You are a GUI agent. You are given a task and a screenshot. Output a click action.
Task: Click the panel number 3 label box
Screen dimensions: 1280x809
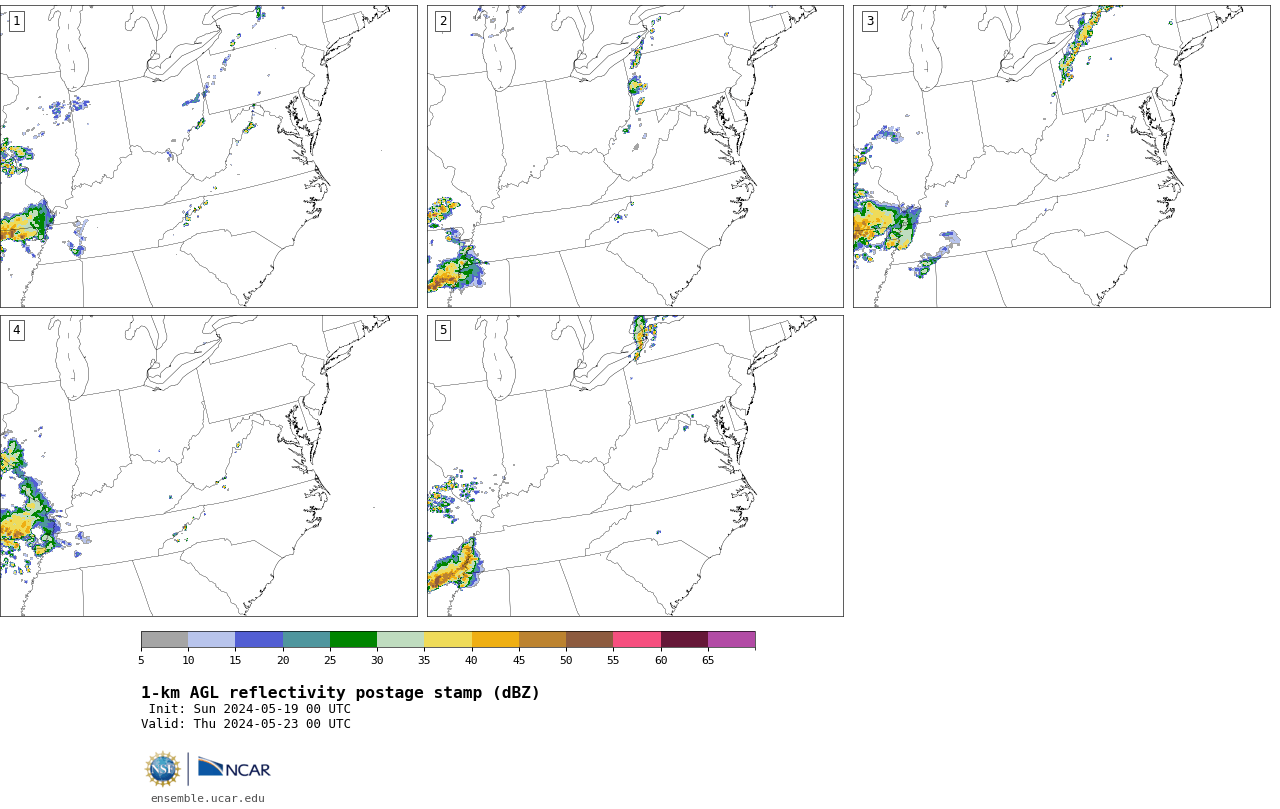coord(870,21)
